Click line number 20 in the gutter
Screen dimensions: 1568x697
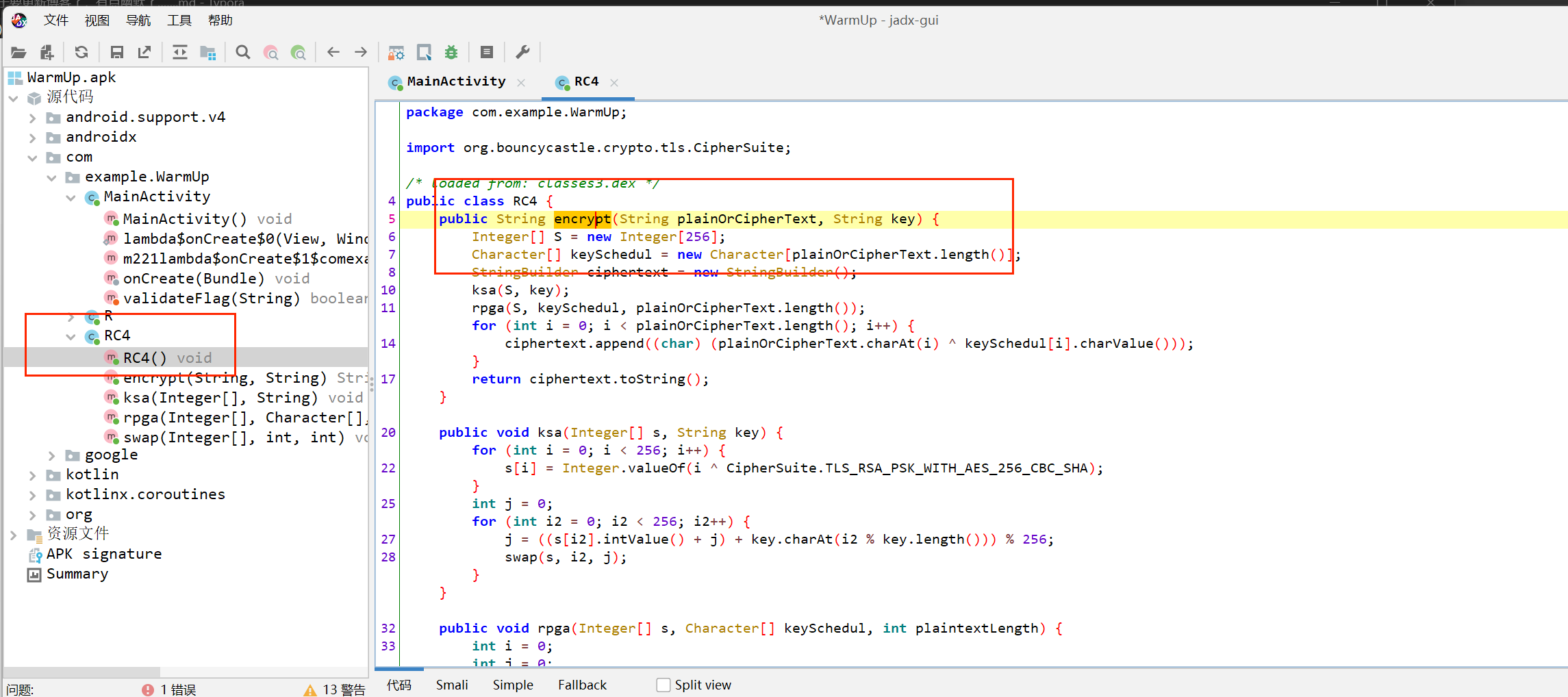(x=388, y=433)
